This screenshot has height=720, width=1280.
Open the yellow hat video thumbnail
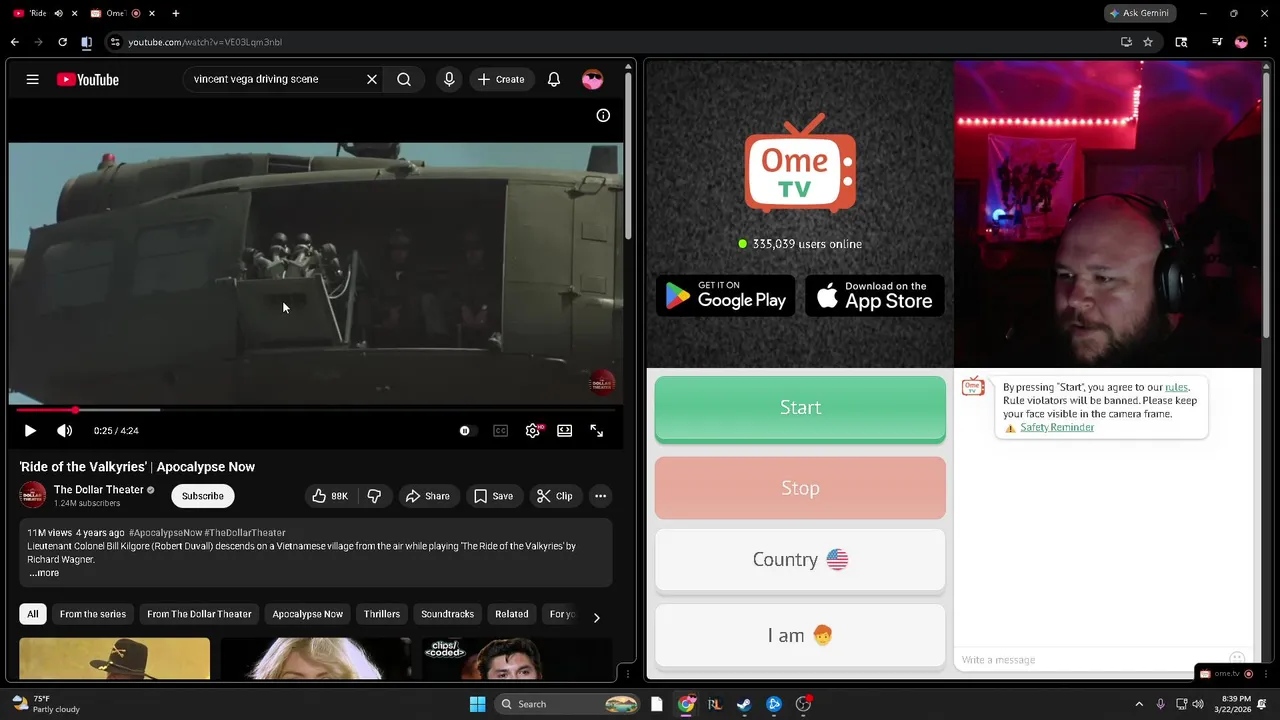(115, 659)
